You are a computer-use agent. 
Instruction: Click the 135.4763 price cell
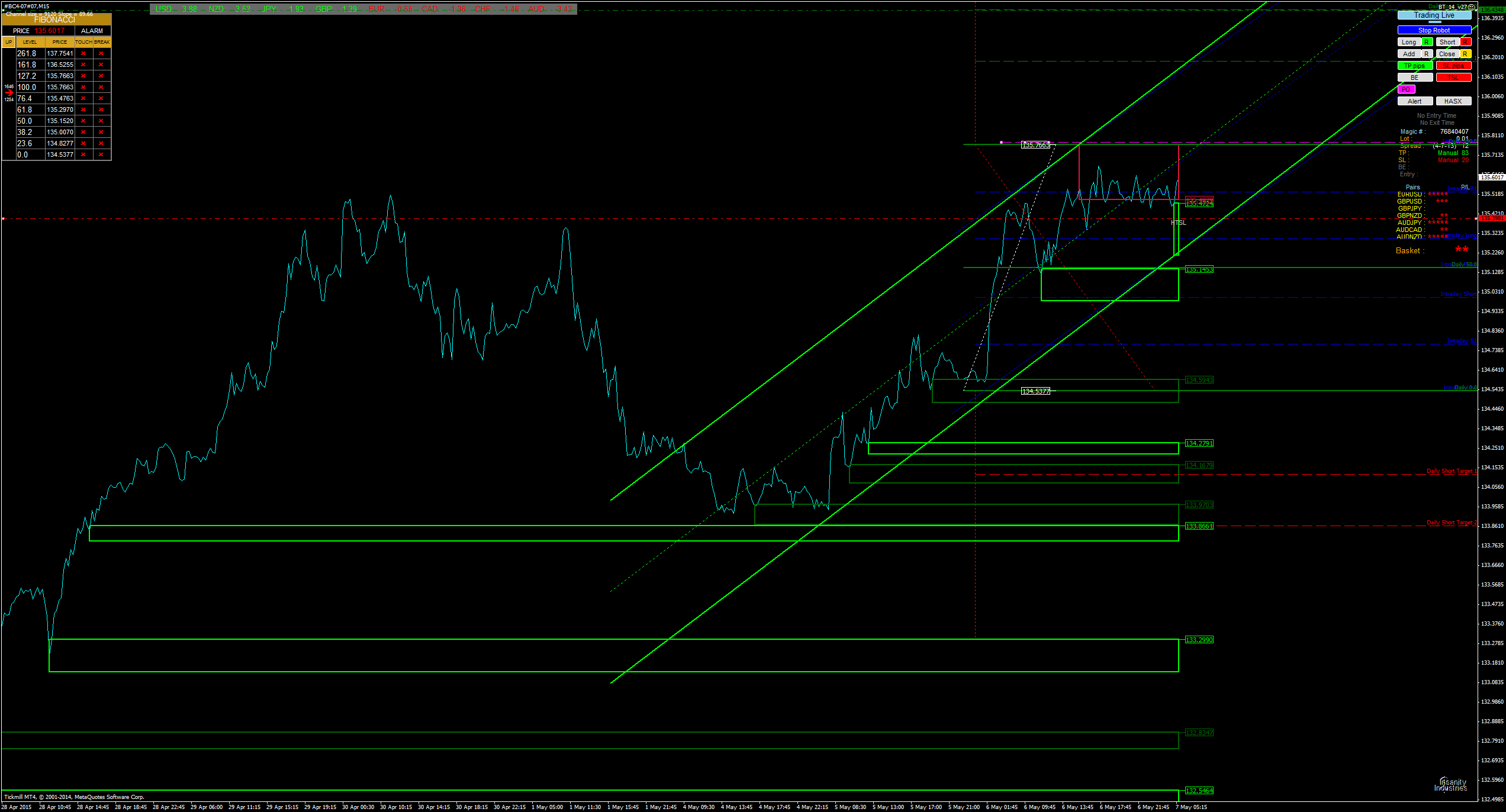tap(60, 99)
